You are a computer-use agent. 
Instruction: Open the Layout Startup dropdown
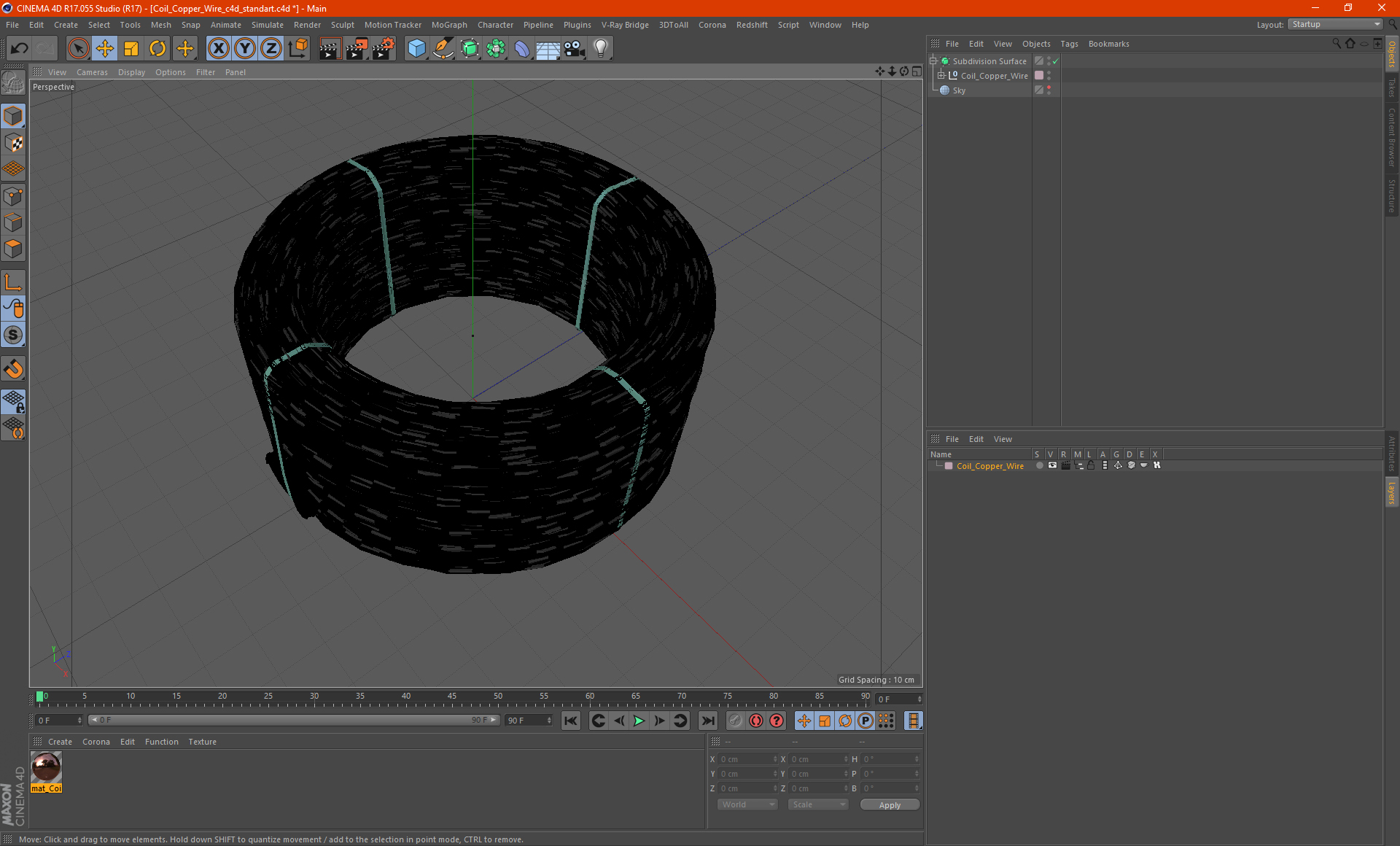coord(1335,25)
